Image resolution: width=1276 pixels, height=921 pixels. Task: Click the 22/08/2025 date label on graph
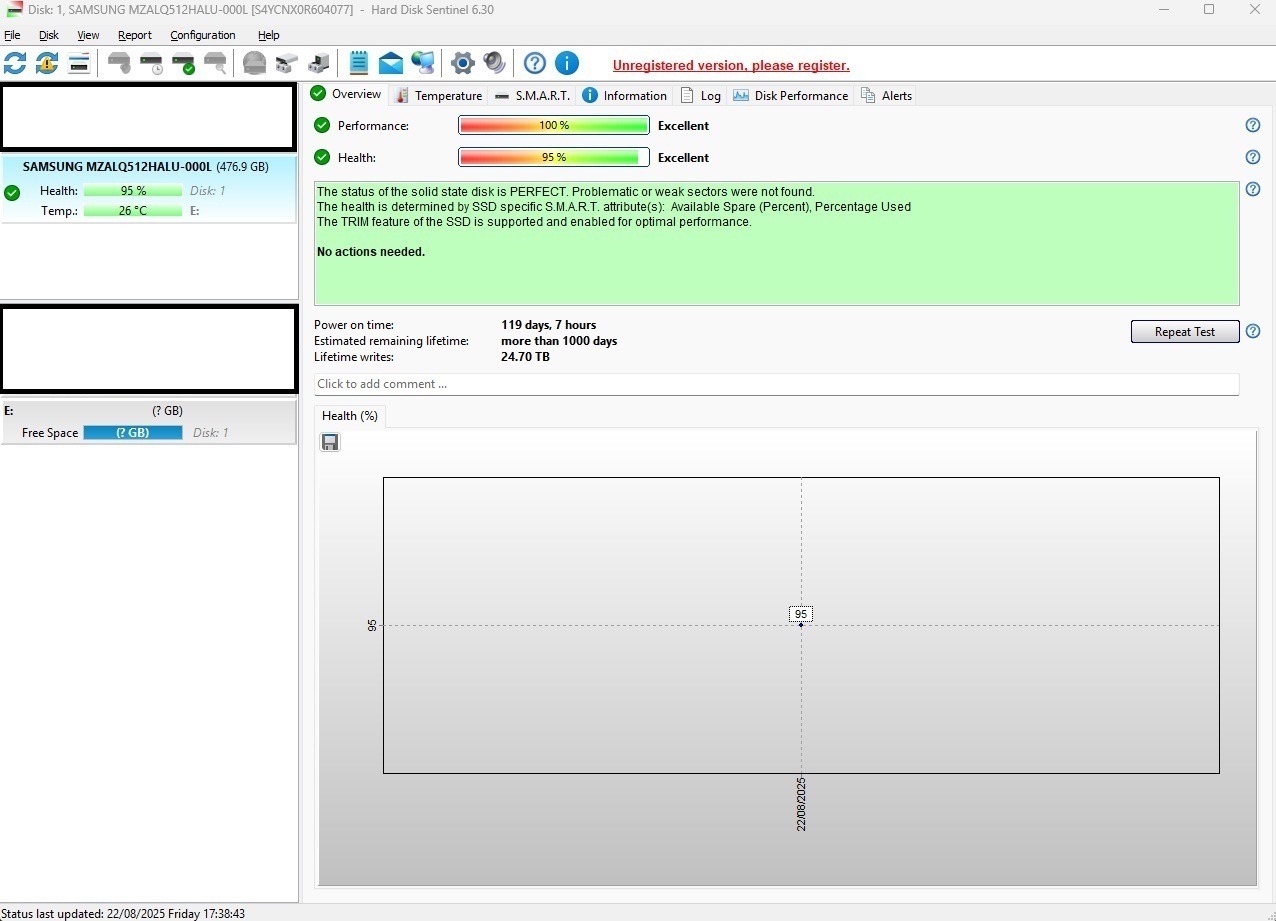tap(801, 804)
